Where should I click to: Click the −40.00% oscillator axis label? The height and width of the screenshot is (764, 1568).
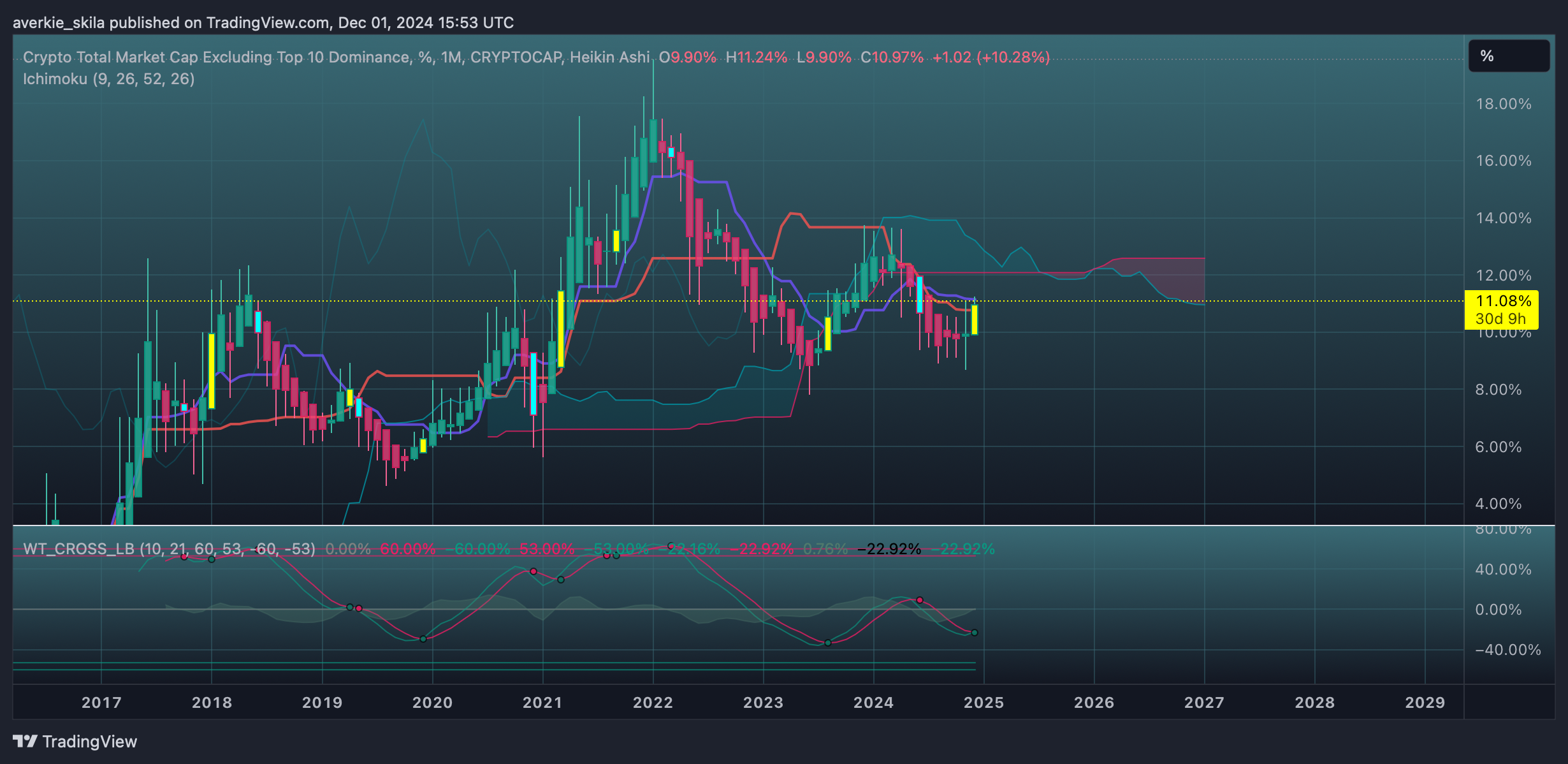pyautogui.click(x=1508, y=650)
